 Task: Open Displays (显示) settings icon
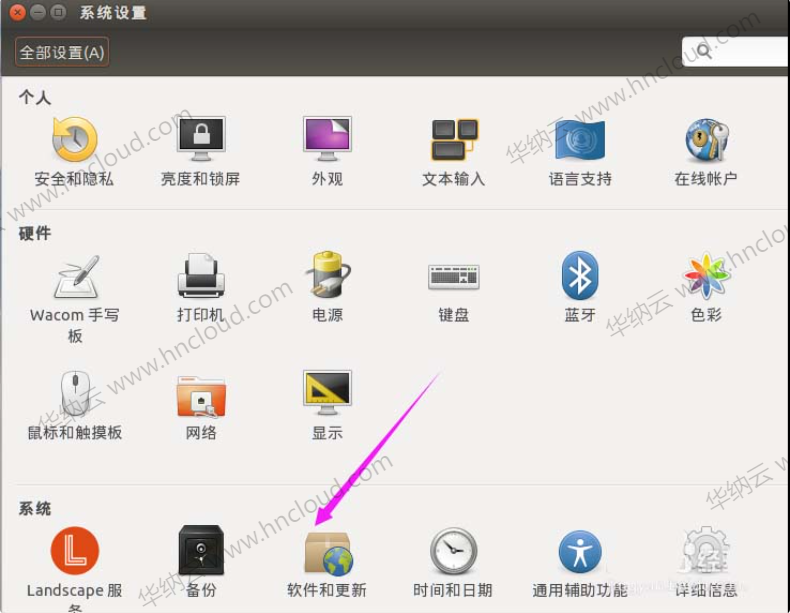pyautogui.click(x=327, y=392)
